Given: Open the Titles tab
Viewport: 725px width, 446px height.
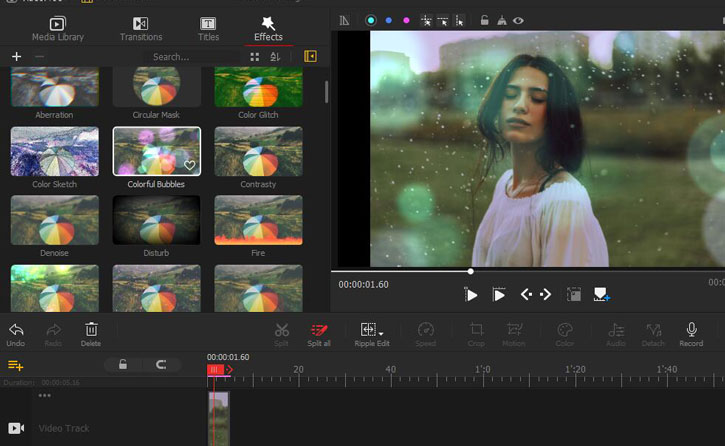Looking at the screenshot, I should (208, 29).
